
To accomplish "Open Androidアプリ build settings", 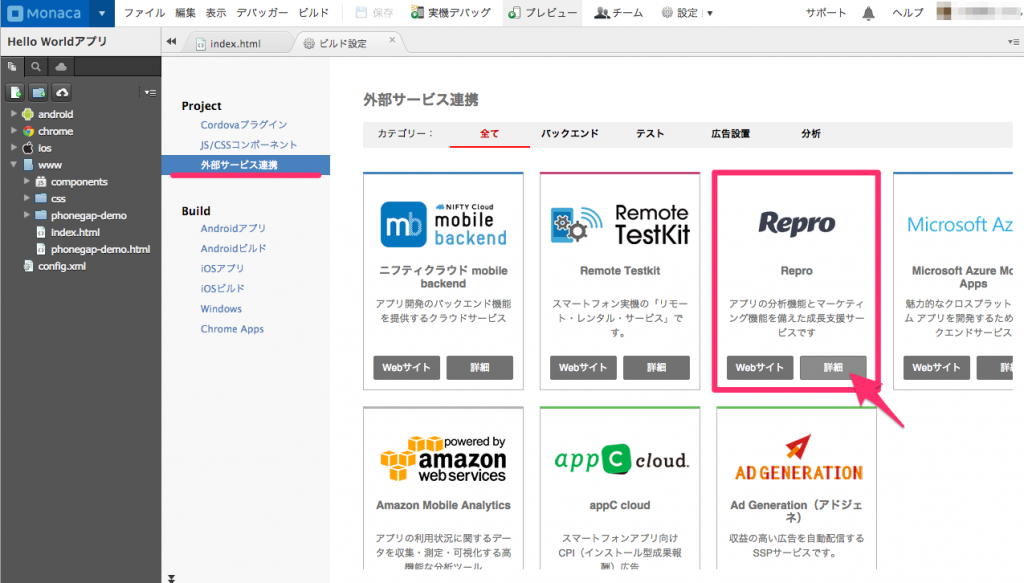I will (233, 228).
